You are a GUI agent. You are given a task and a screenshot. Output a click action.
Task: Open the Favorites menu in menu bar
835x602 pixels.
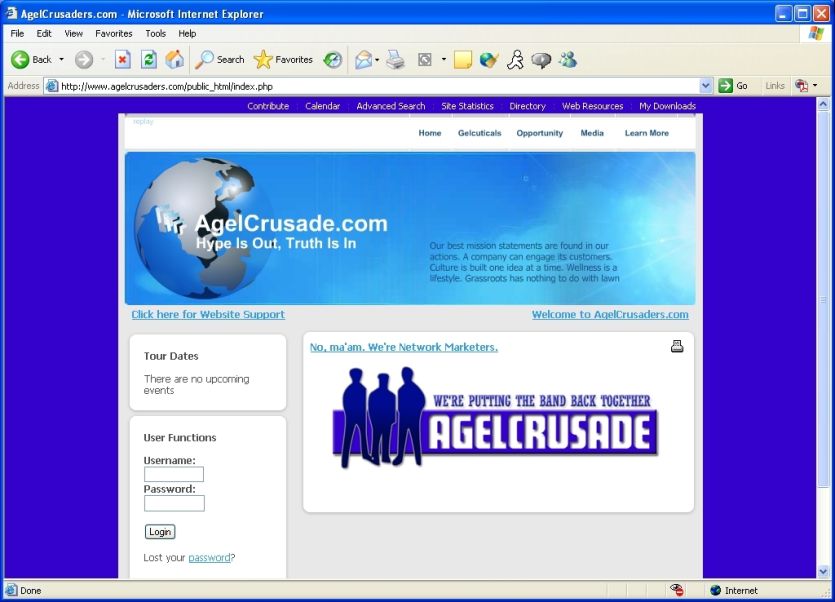(114, 33)
